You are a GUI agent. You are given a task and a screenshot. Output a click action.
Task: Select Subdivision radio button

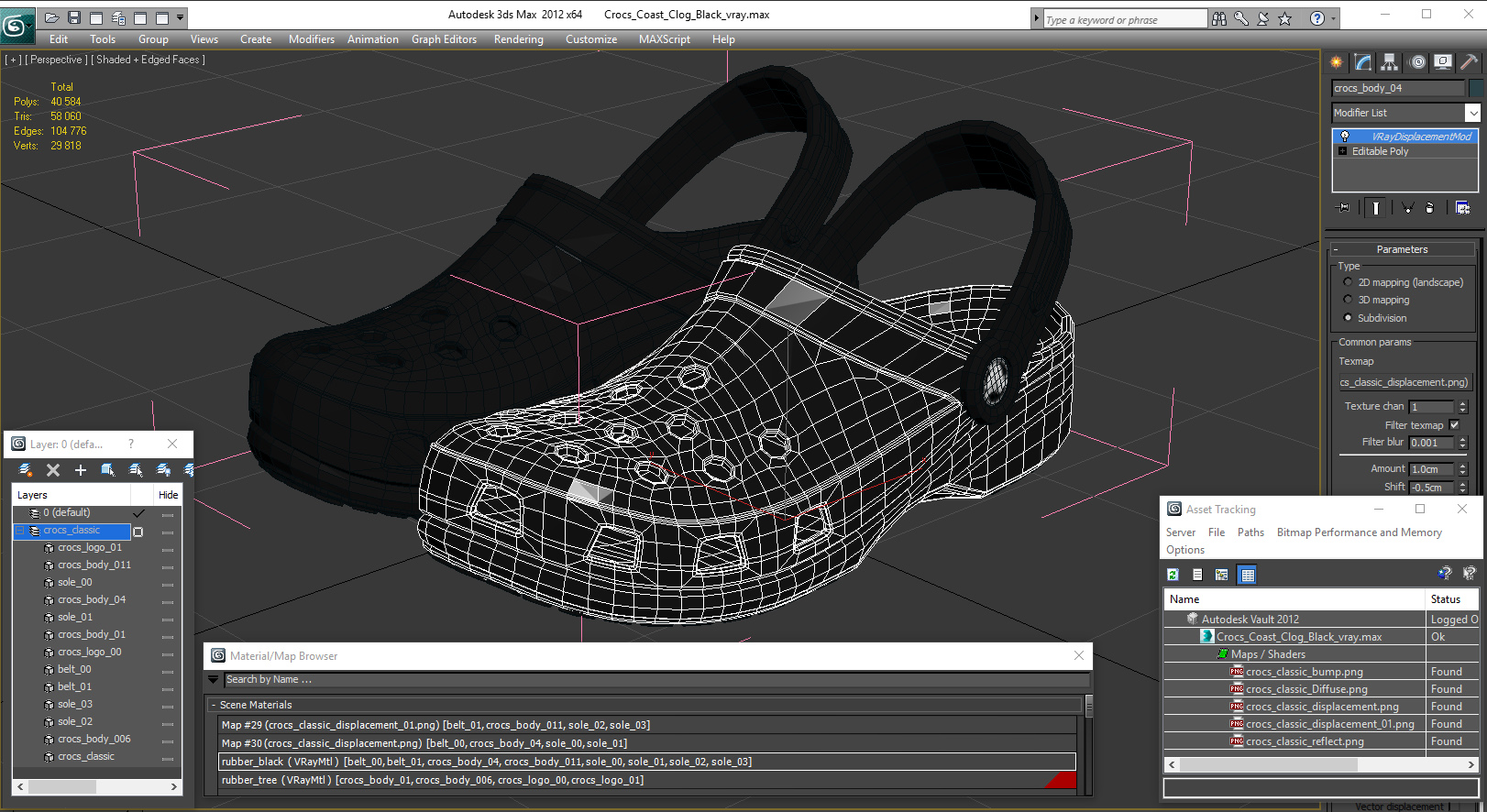point(1348,318)
